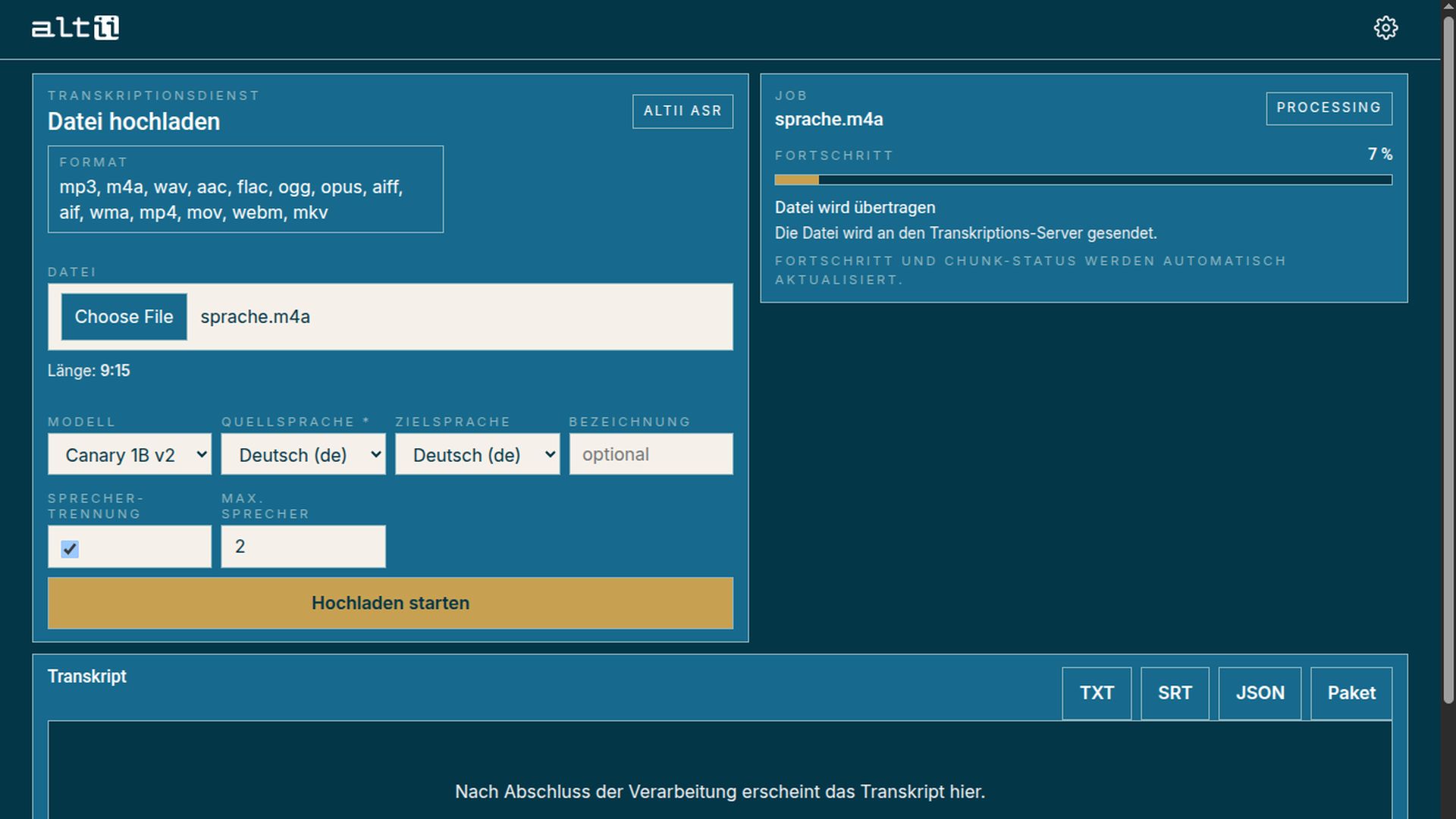Click the Länge: 9:15 text

coord(89,371)
